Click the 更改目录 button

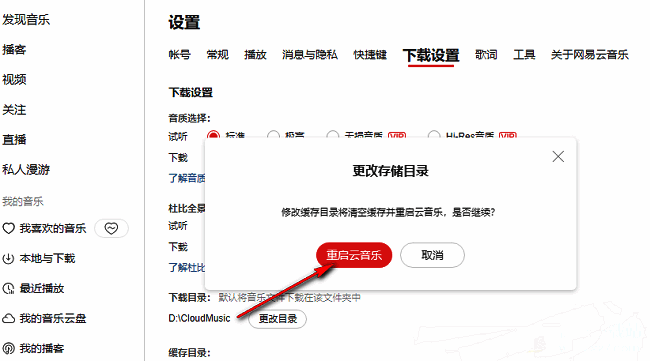278,319
